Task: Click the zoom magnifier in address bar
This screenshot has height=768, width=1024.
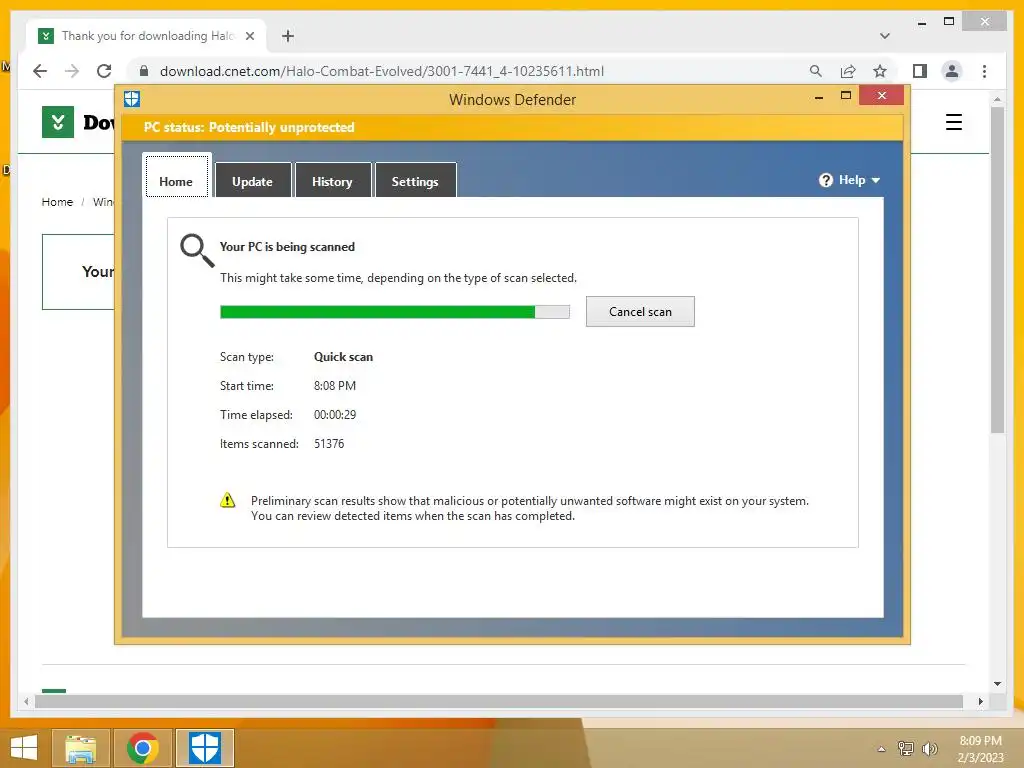Action: point(816,71)
